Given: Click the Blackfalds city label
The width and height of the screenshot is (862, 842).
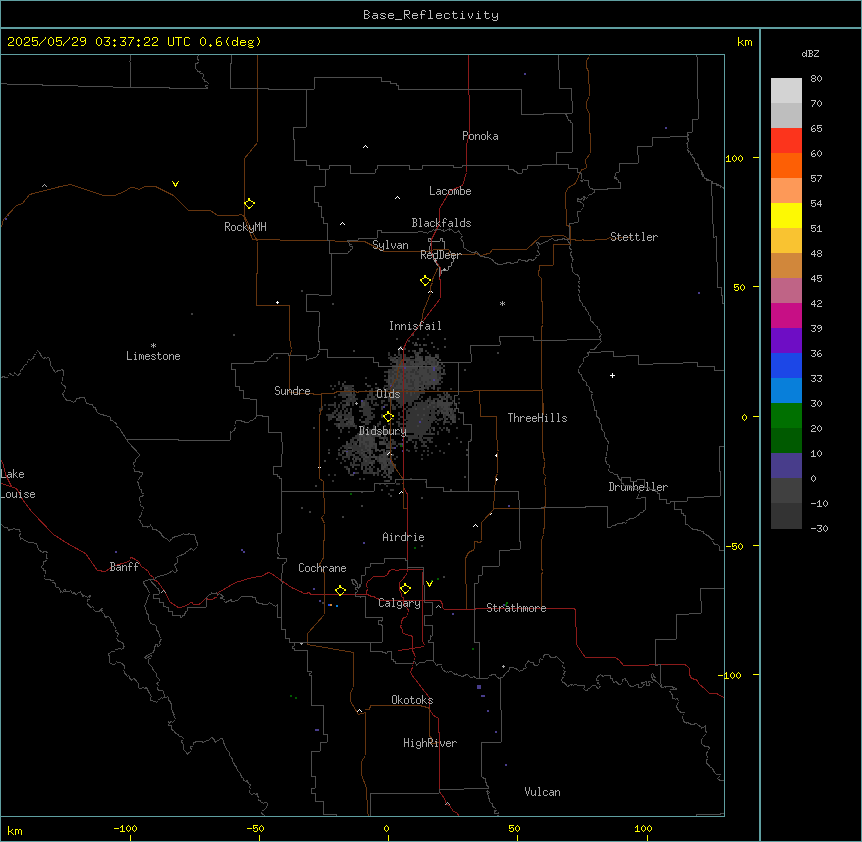Looking at the screenshot, I should coord(441,223).
